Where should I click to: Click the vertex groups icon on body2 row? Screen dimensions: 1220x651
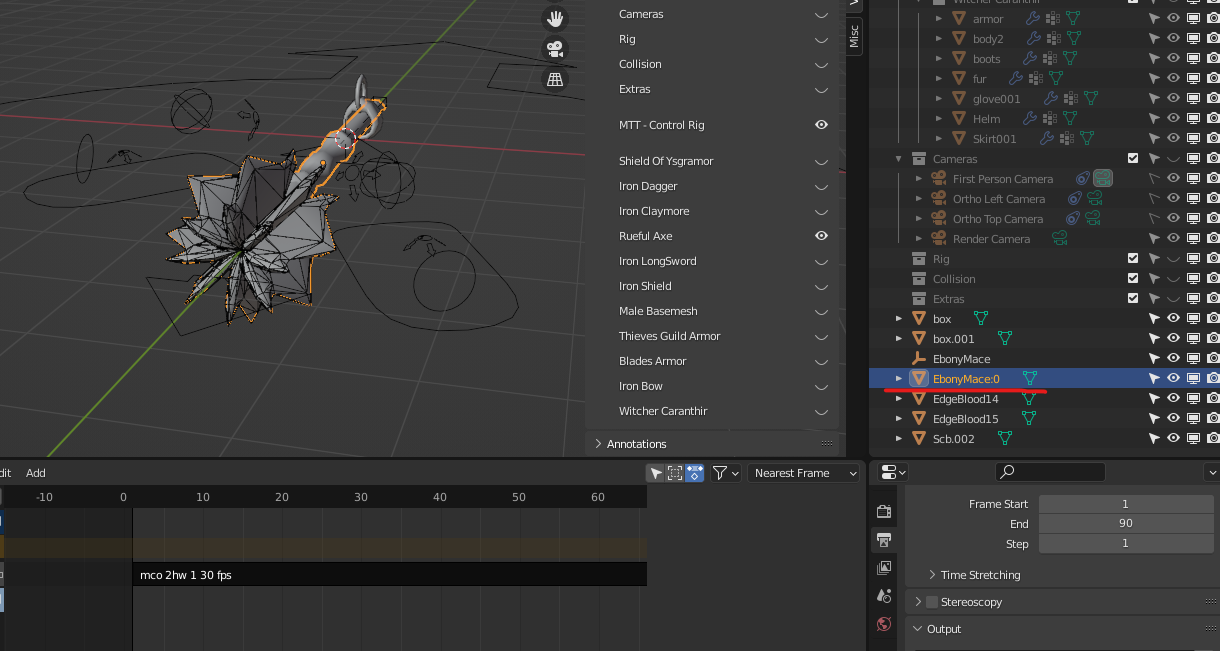coord(1053,39)
